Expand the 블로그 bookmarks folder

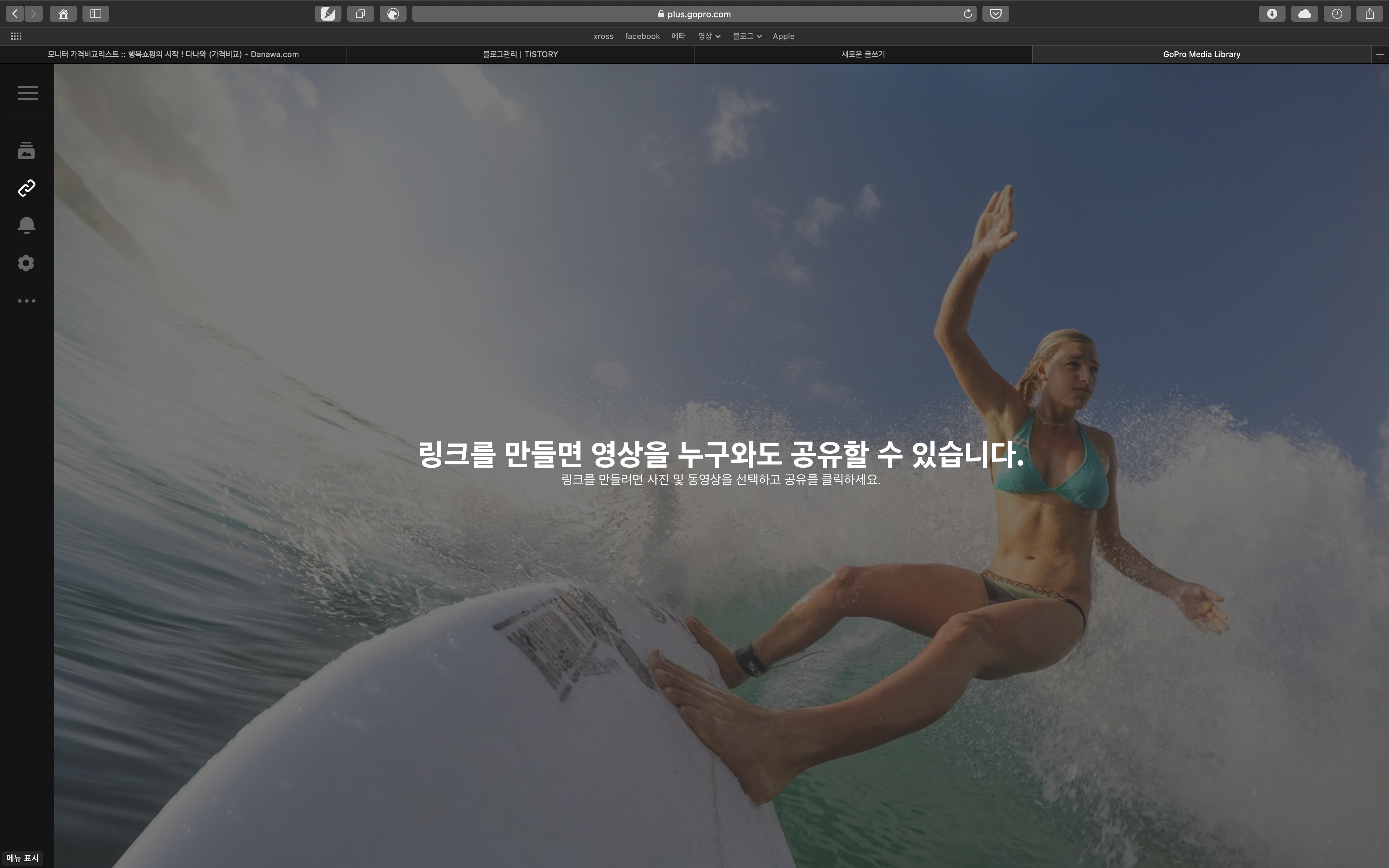(746, 36)
